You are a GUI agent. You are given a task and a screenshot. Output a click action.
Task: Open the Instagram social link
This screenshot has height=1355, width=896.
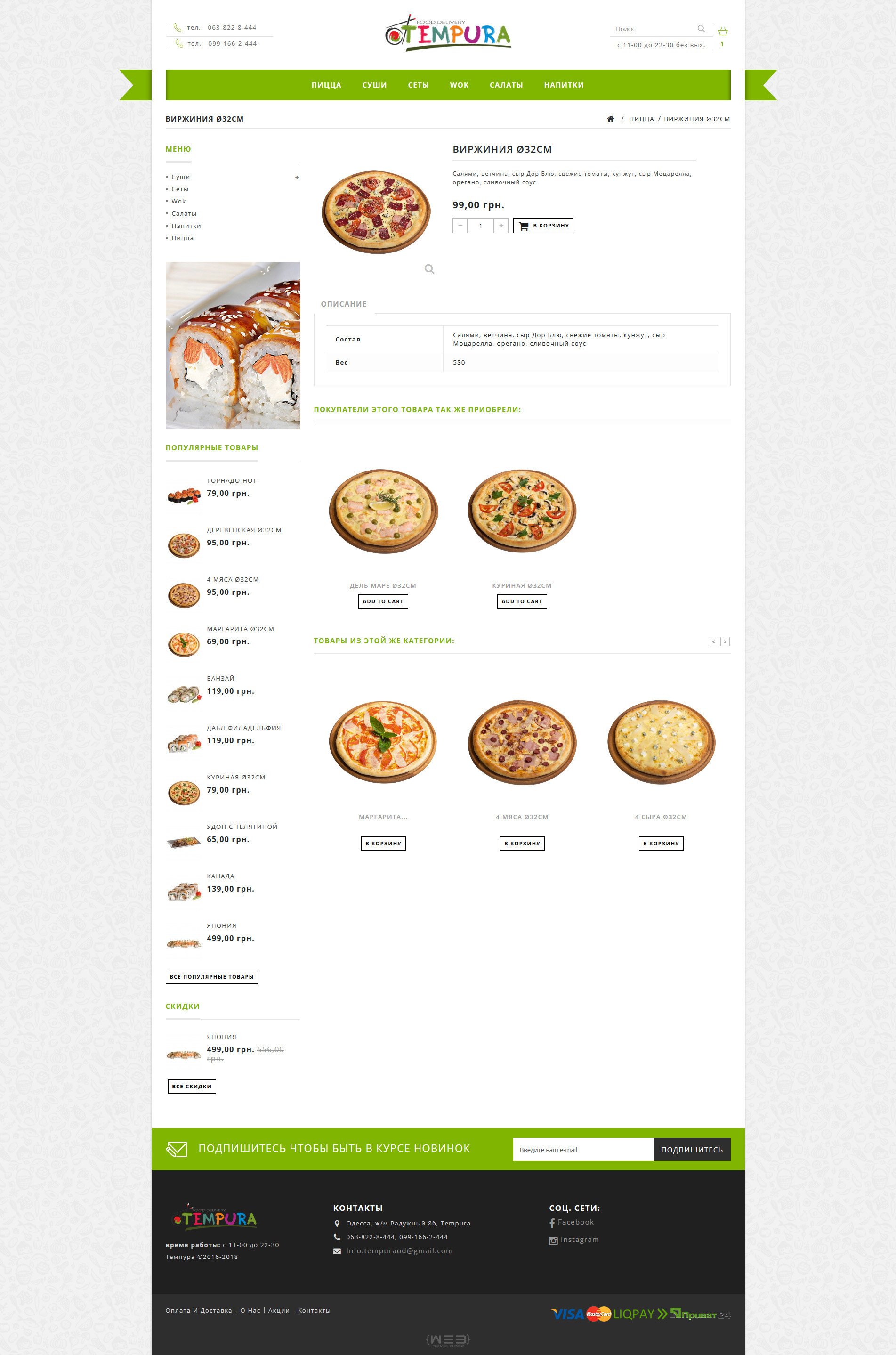[x=574, y=1240]
